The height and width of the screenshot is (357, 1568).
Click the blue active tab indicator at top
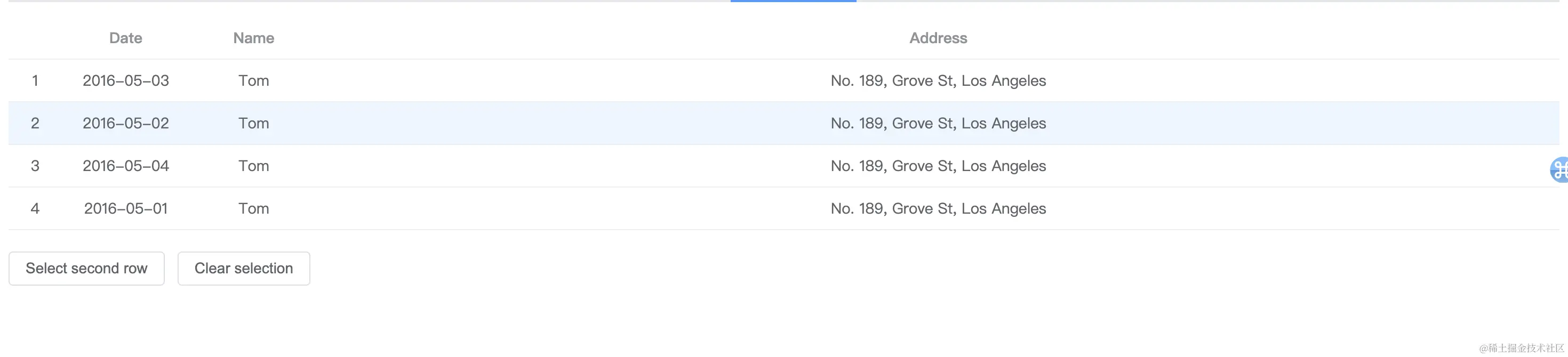[793, 1]
